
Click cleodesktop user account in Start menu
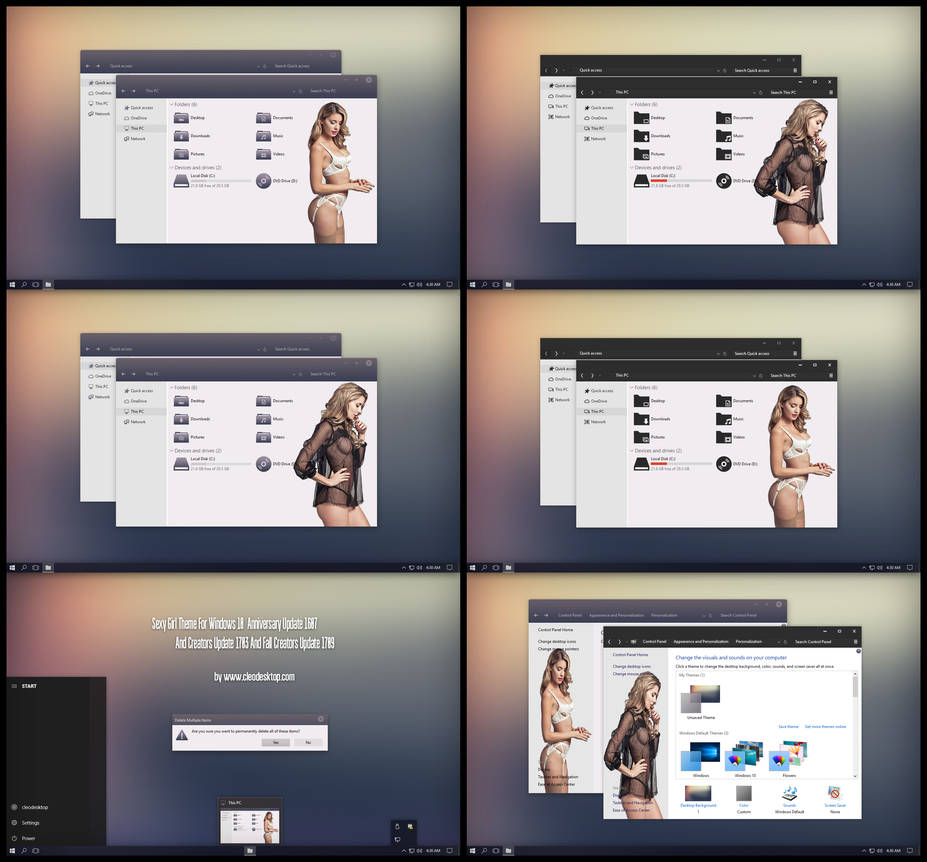tap(30, 807)
